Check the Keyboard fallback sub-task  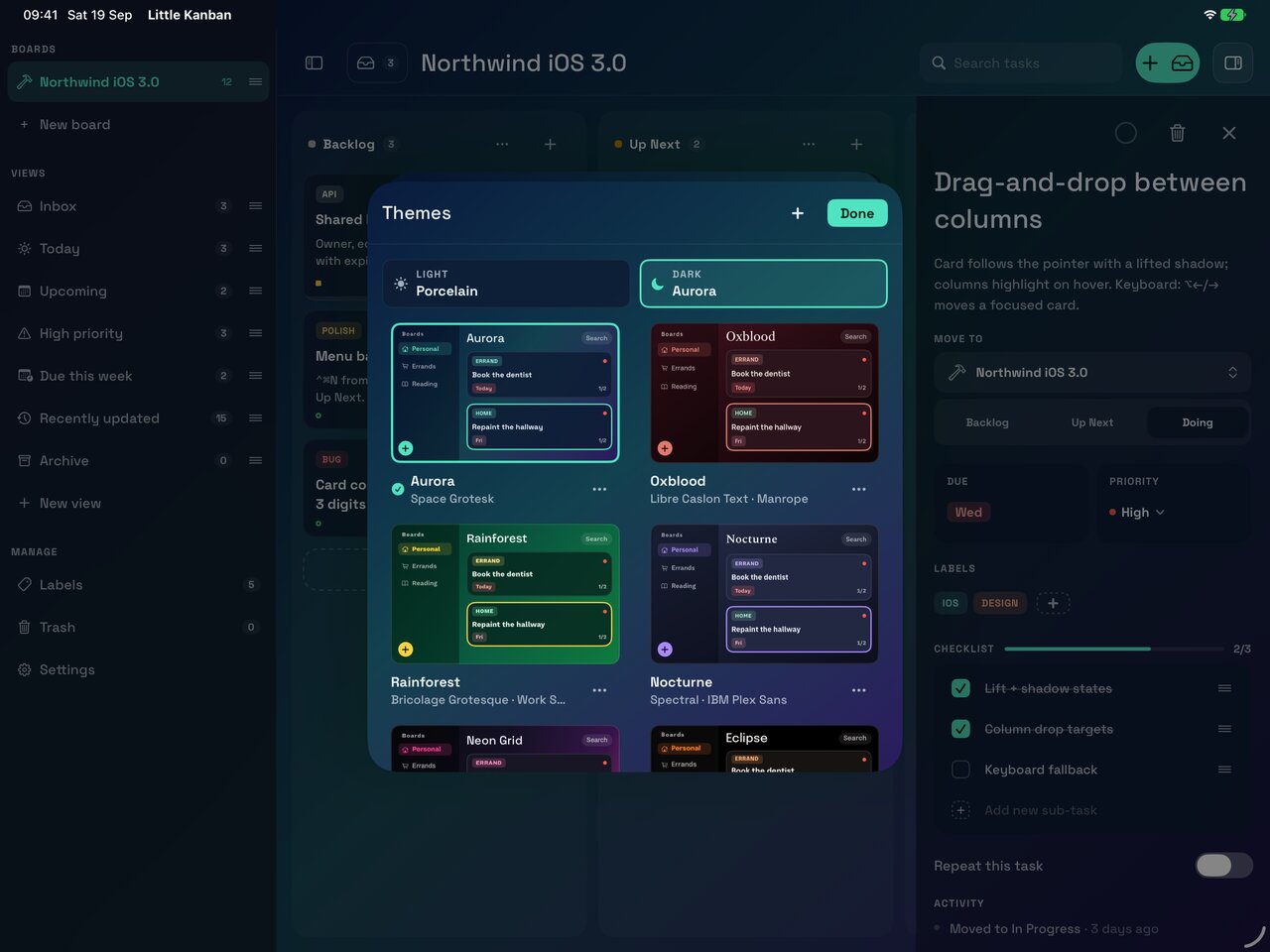click(960, 770)
